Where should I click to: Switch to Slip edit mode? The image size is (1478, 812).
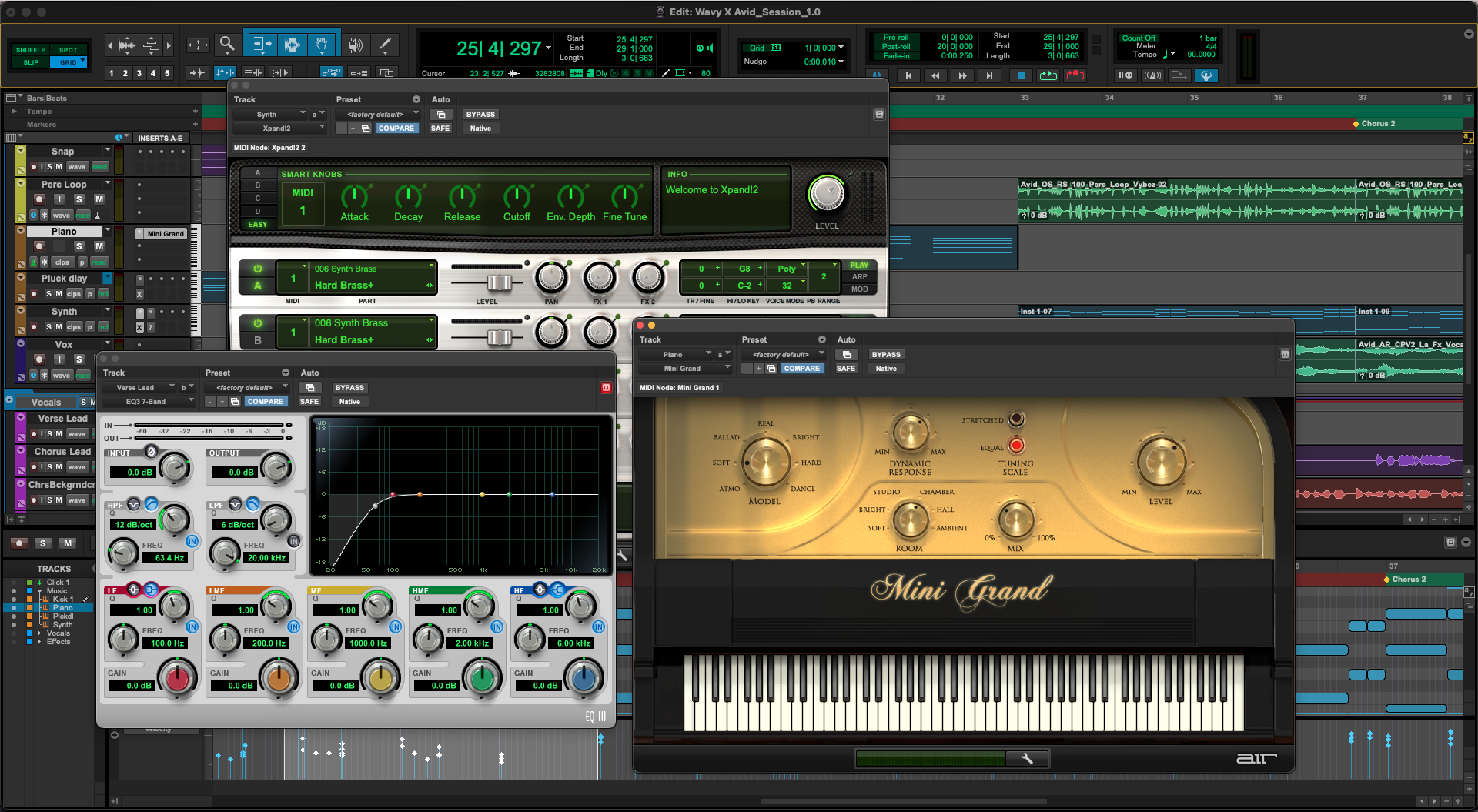pos(31,62)
